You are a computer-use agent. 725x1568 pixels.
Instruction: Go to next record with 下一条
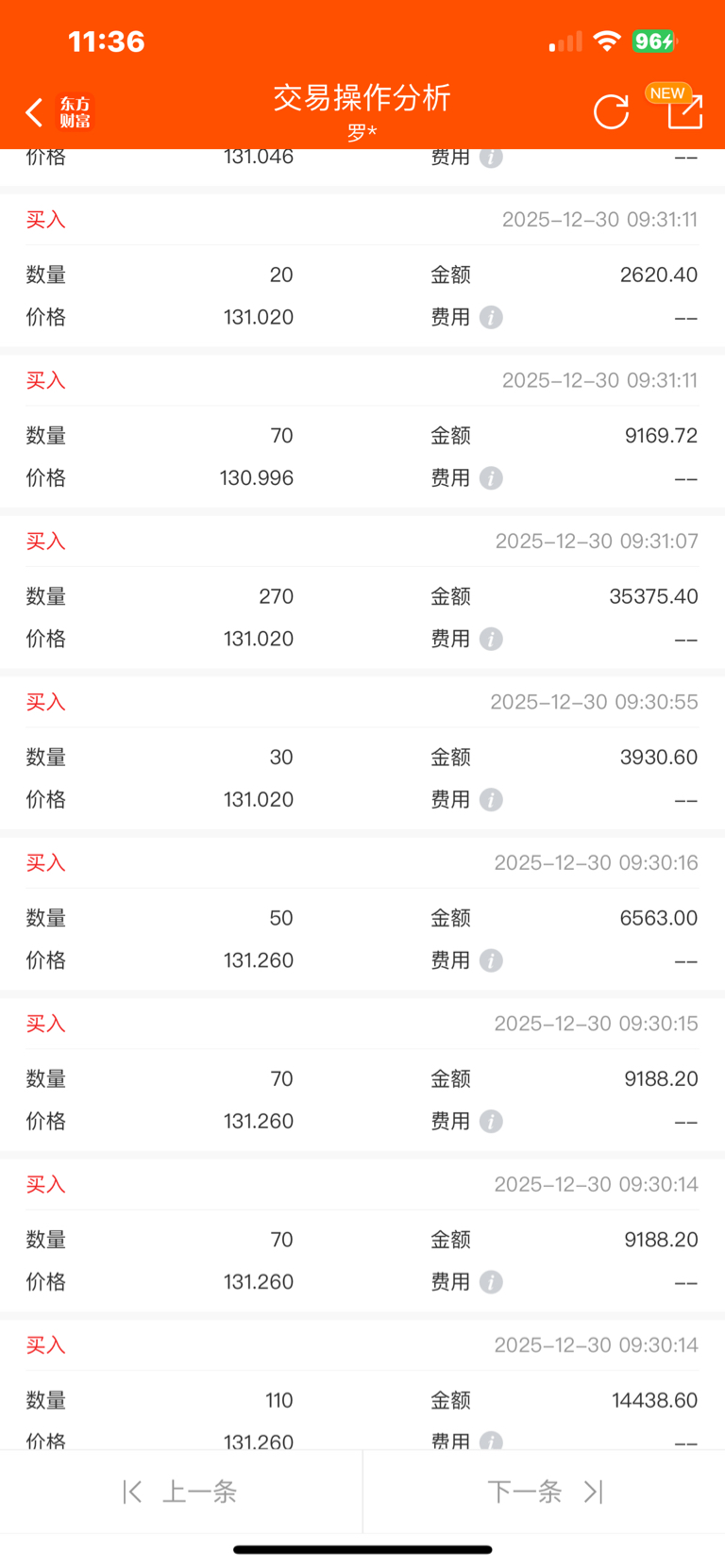click(x=544, y=1492)
